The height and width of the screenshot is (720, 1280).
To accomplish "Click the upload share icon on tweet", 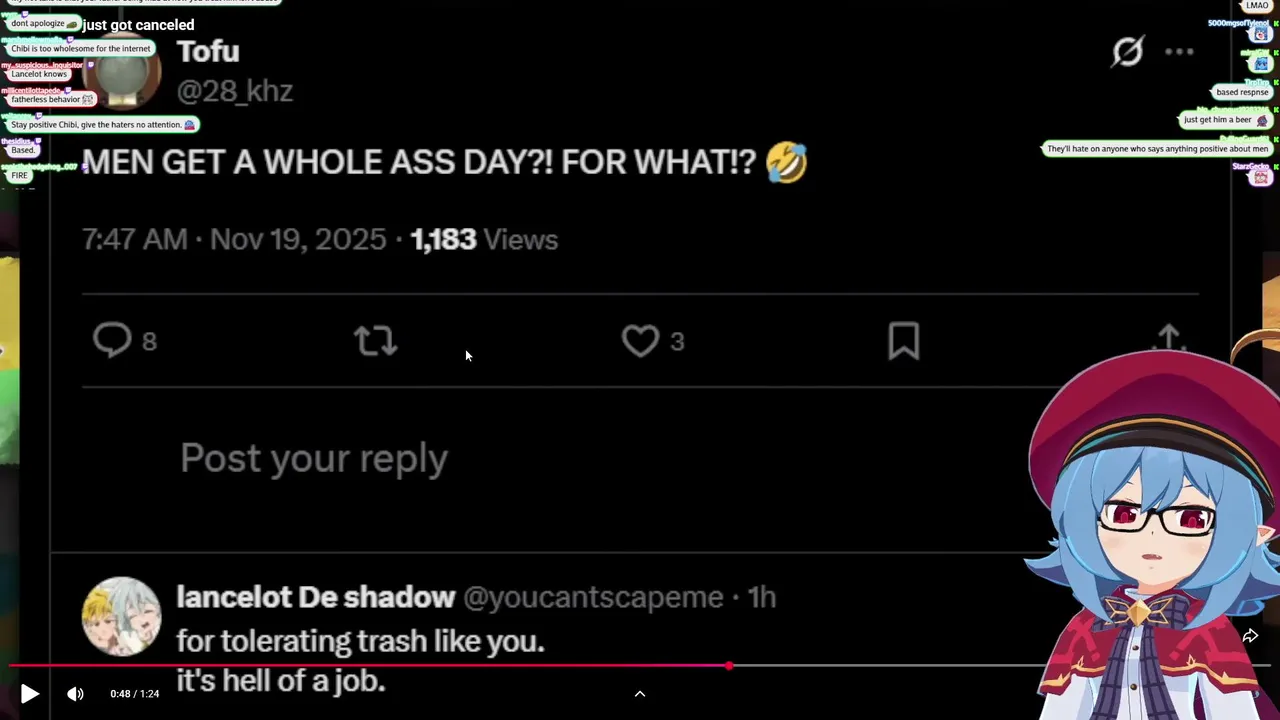I will coord(1168,338).
